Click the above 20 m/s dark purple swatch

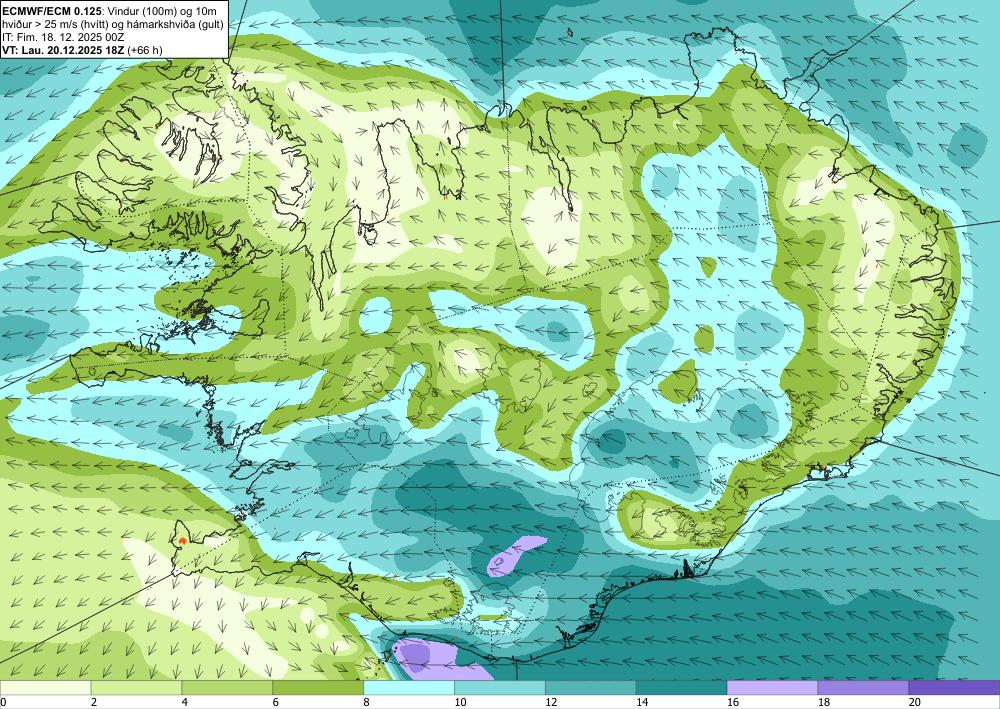[954, 688]
